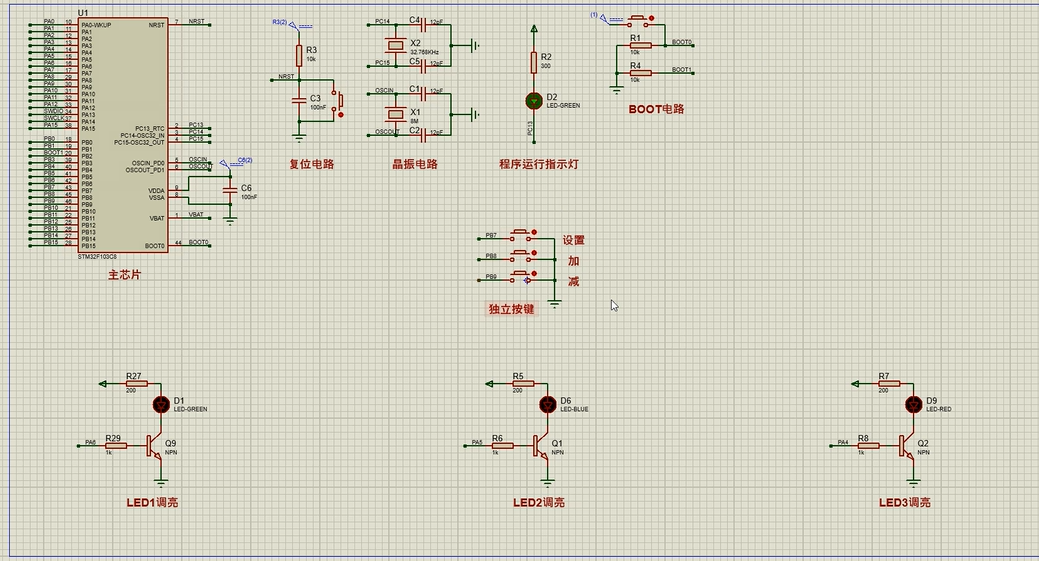Select resistor R27 above D1
The width and height of the screenshot is (1039, 561).
pyautogui.click(x=136, y=383)
